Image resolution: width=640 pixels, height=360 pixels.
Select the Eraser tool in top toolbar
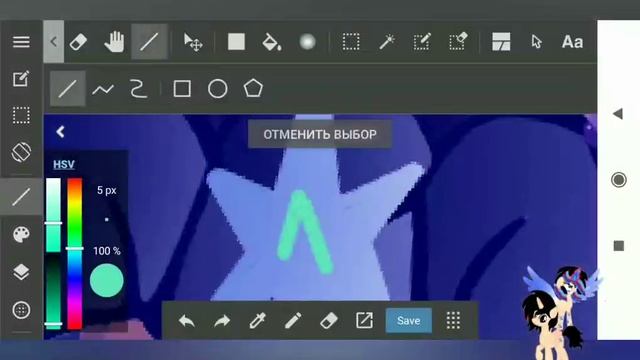pyautogui.click(x=78, y=42)
